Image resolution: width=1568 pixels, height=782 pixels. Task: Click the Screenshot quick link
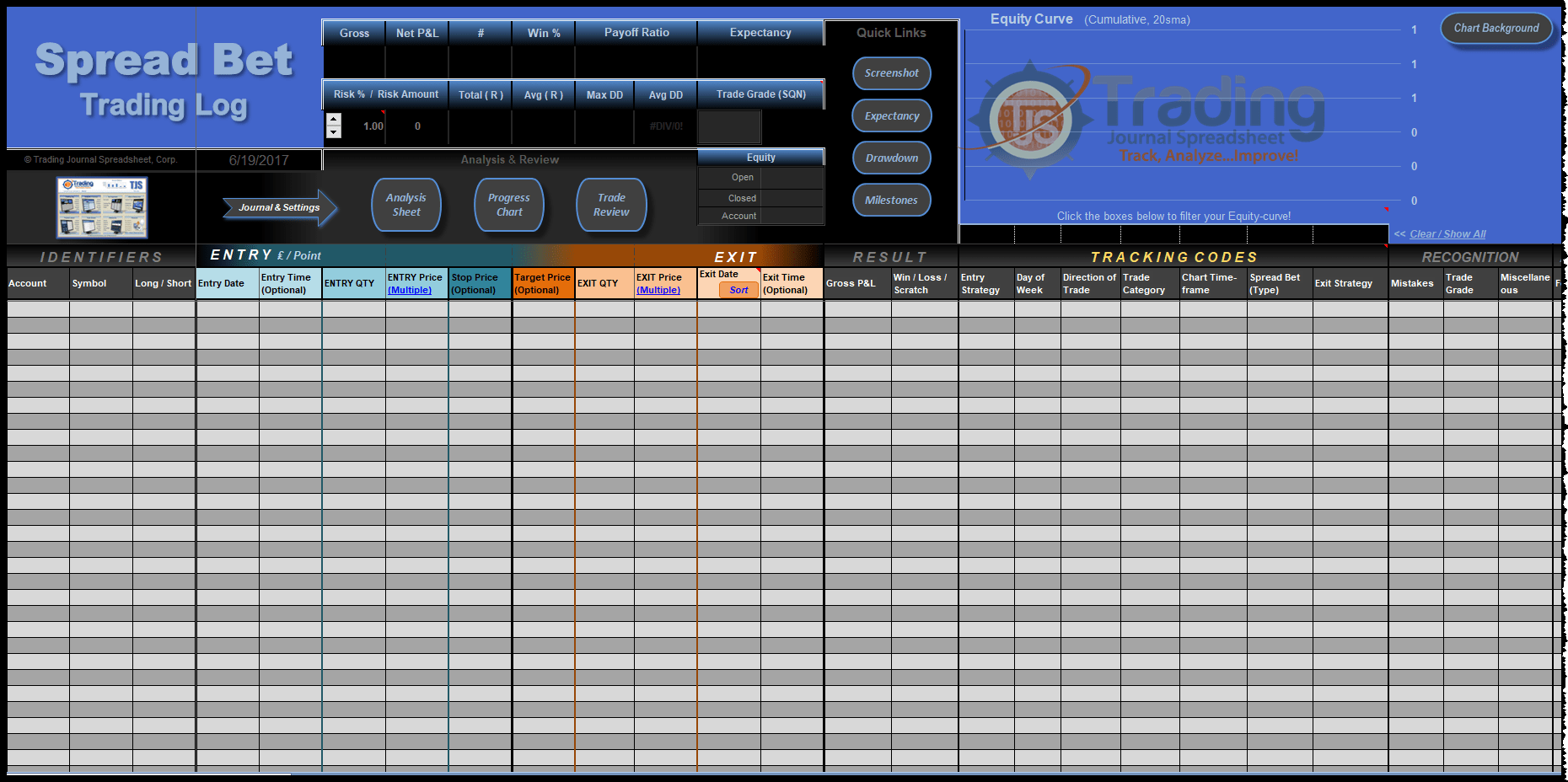pos(891,73)
